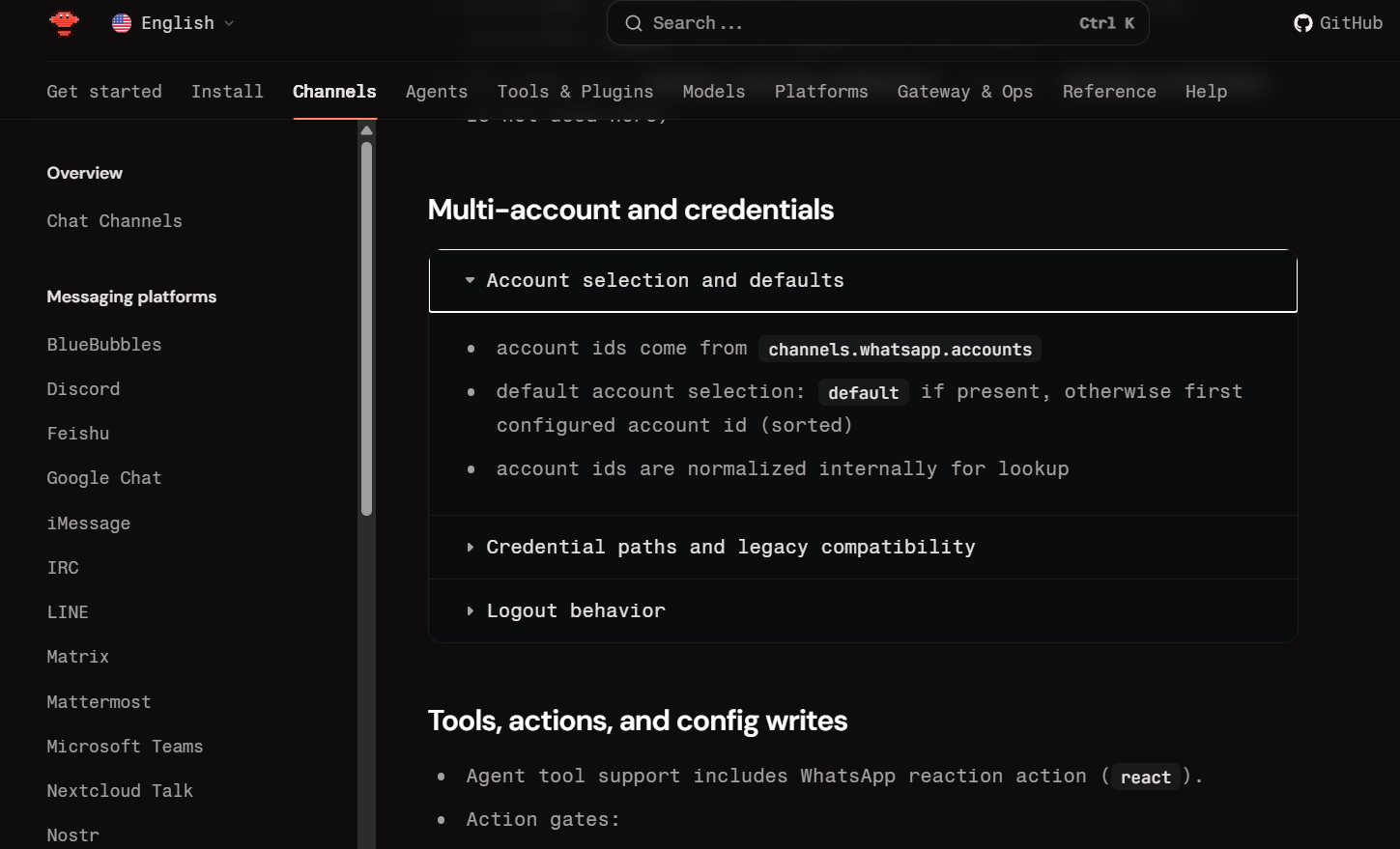
Task: Open the iMessage sidebar page
Action: [x=89, y=524]
